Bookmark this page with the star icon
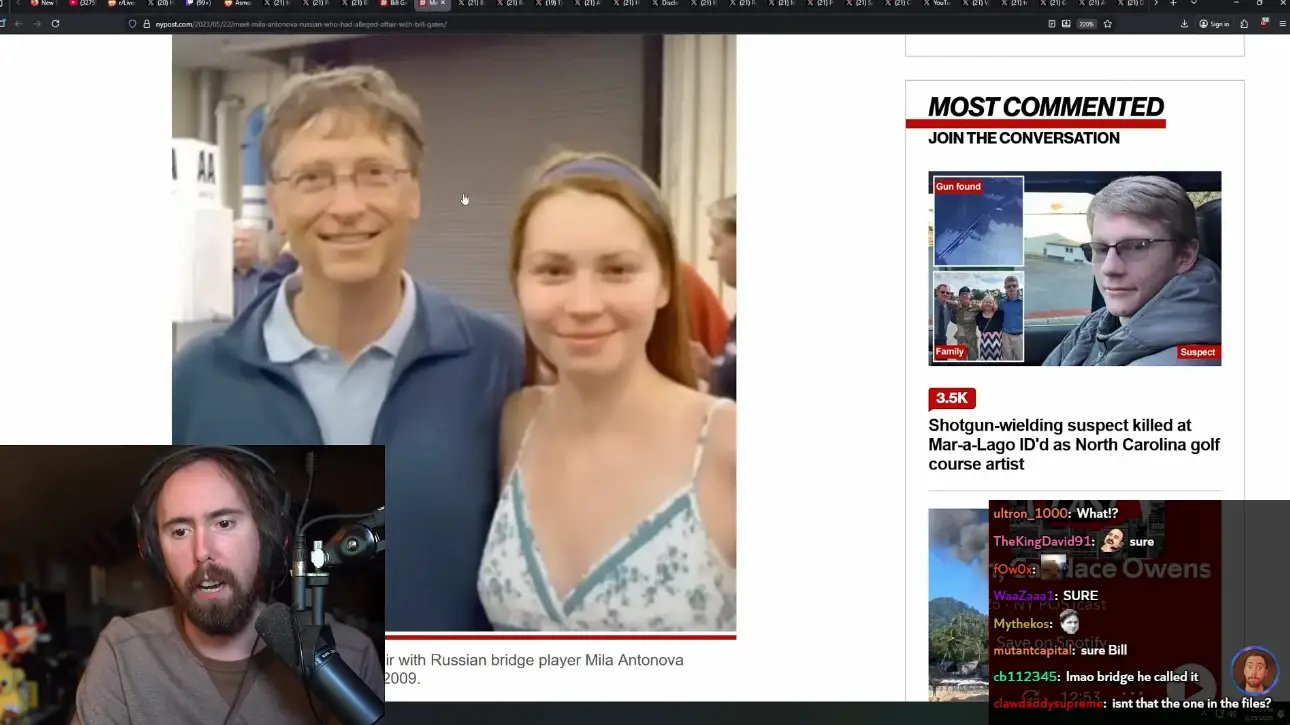The image size is (1290, 725). 1107,24
